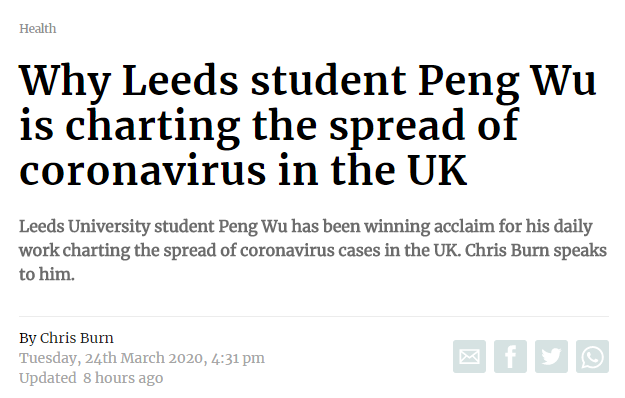Click the summary paragraph under the headline
Image resolution: width=625 pixels, height=398 pixels.
pos(313,250)
